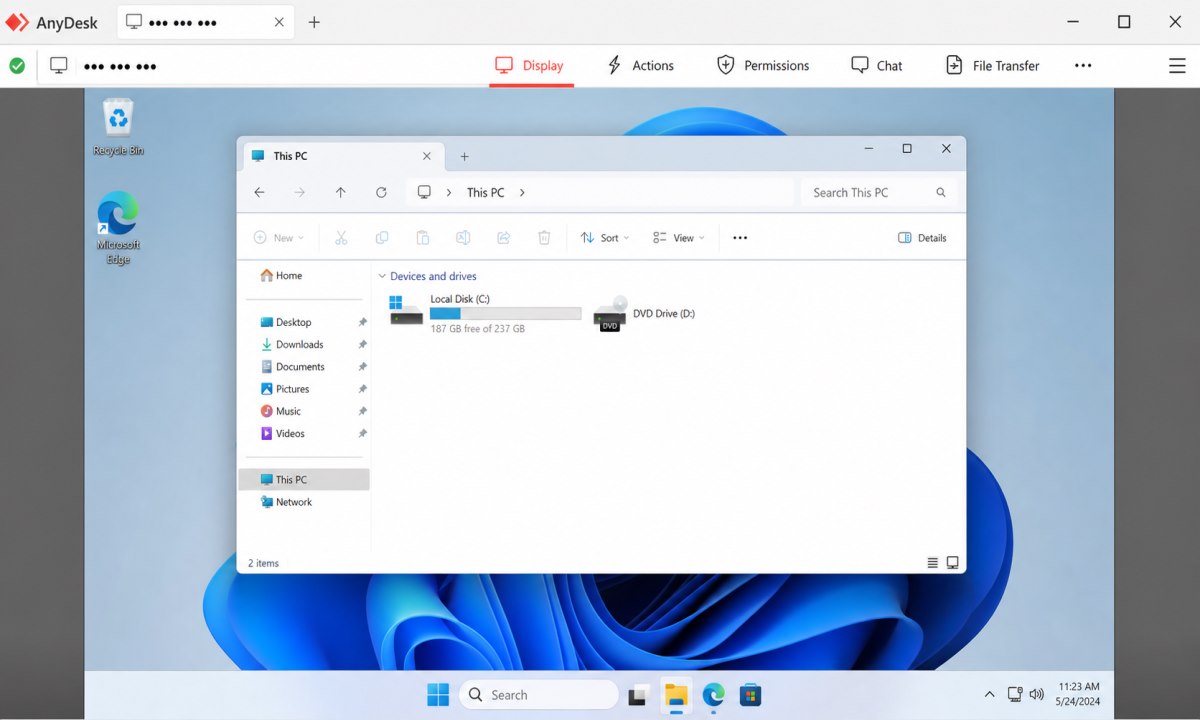Image resolution: width=1200 pixels, height=720 pixels.
Task: Click the Share icon in Explorer toolbar
Action: [x=504, y=238]
